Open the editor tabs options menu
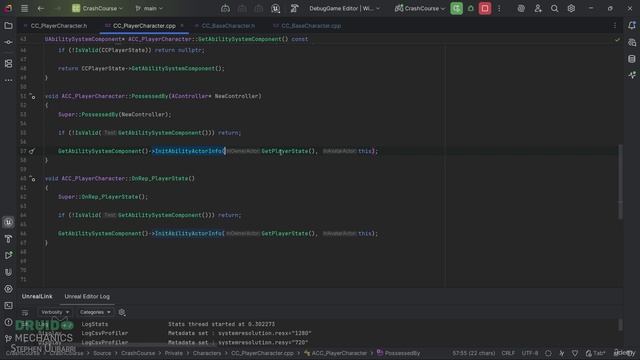640x360 pixels. pos(615,26)
